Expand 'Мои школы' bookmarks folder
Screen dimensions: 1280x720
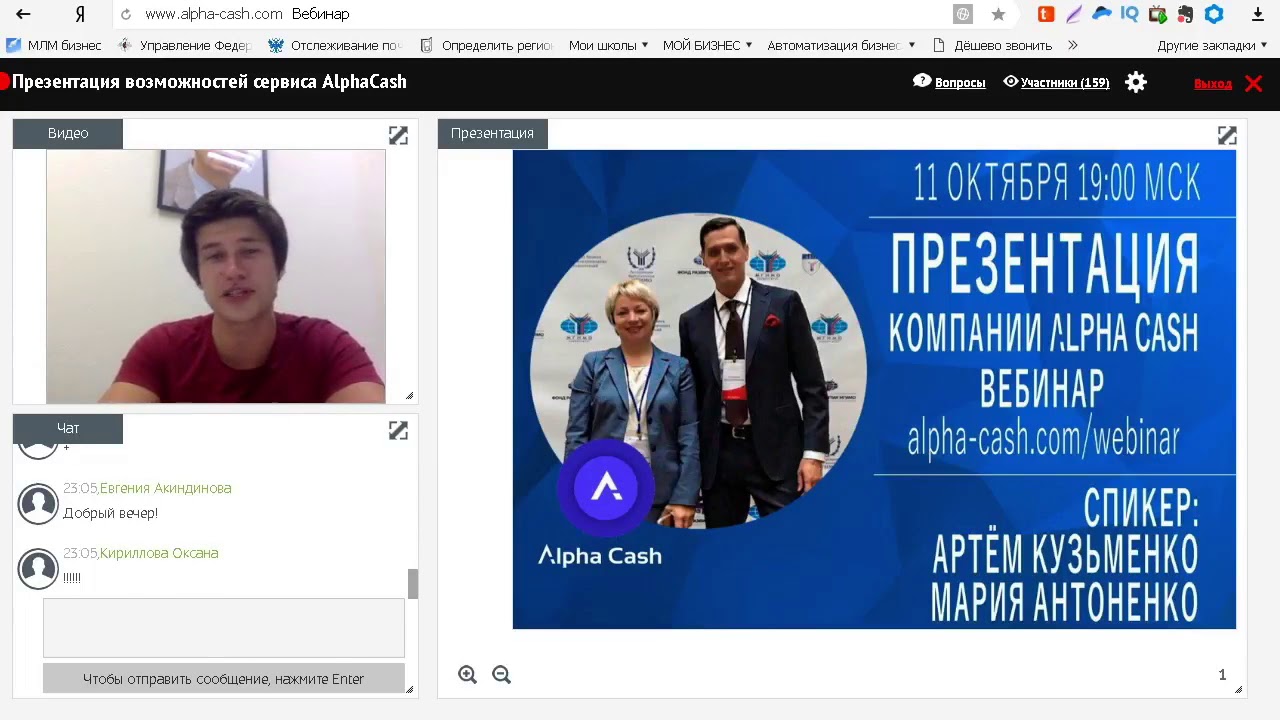(608, 45)
